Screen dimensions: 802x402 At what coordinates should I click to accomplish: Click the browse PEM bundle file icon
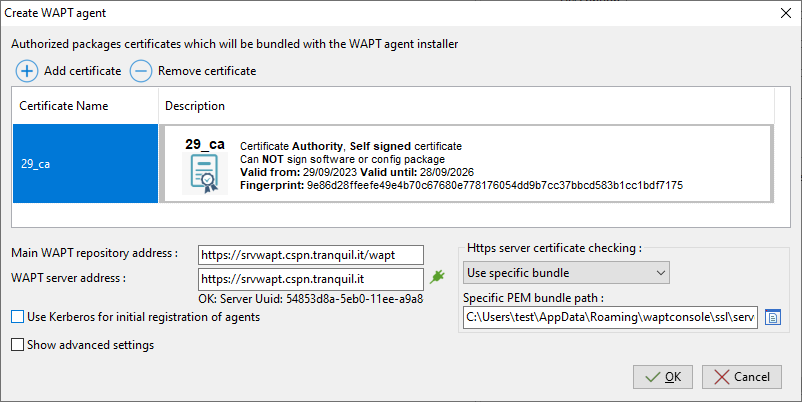(x=772, y=317)
